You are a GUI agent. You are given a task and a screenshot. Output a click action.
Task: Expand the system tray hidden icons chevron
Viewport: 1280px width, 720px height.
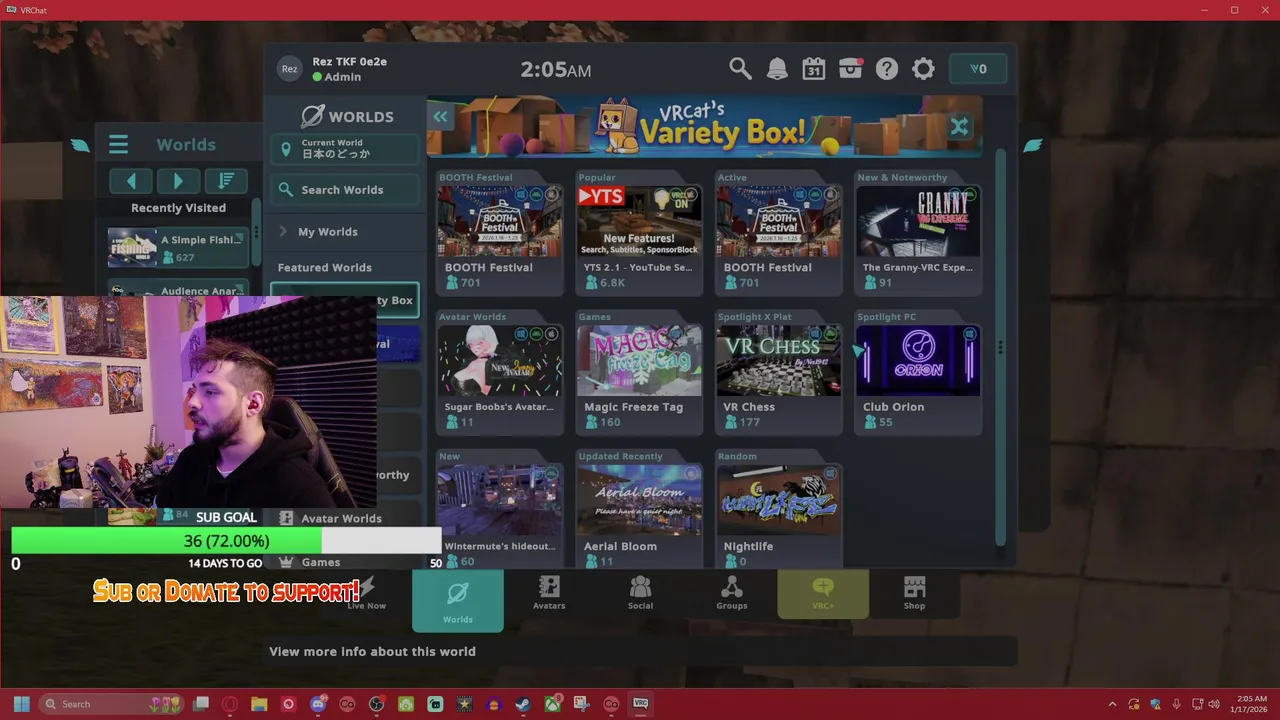tap(1113, 704)
